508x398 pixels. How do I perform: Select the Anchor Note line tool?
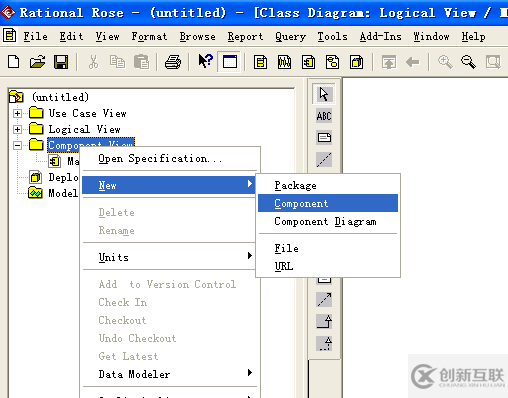[x=324, y=159]
